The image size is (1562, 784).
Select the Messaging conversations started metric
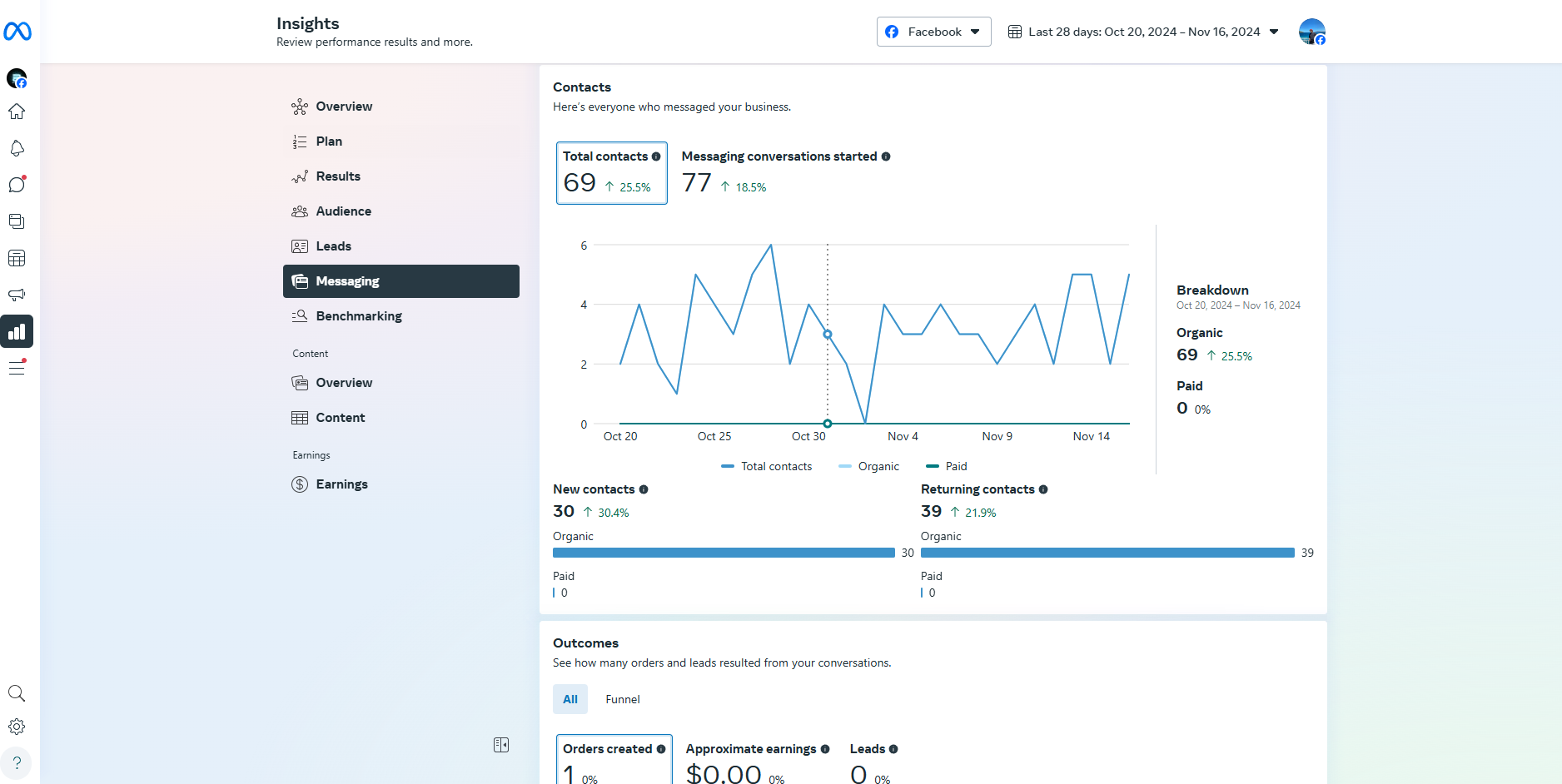click(x=786, y=173)
